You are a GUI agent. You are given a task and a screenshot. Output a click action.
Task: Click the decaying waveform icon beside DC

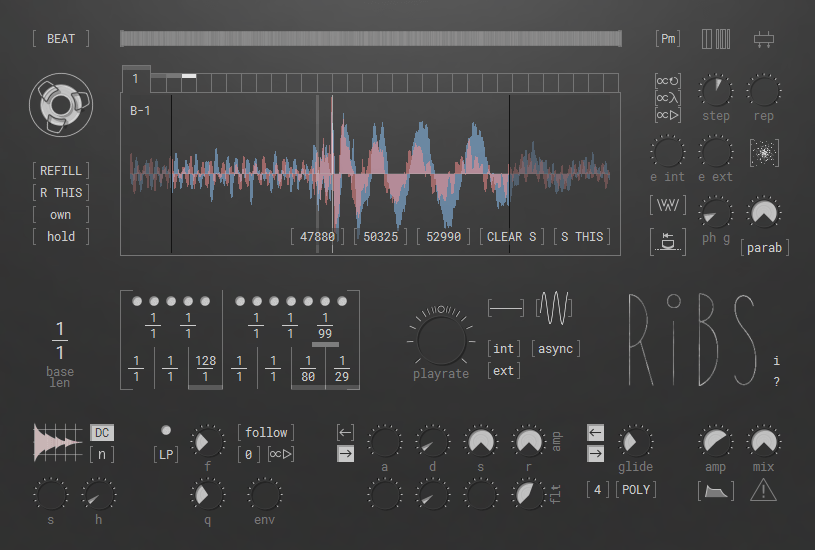point(59,441)
